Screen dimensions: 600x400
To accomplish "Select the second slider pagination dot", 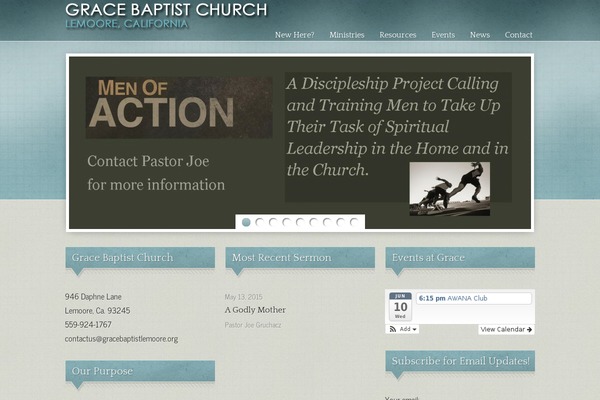I will [259, 222].
